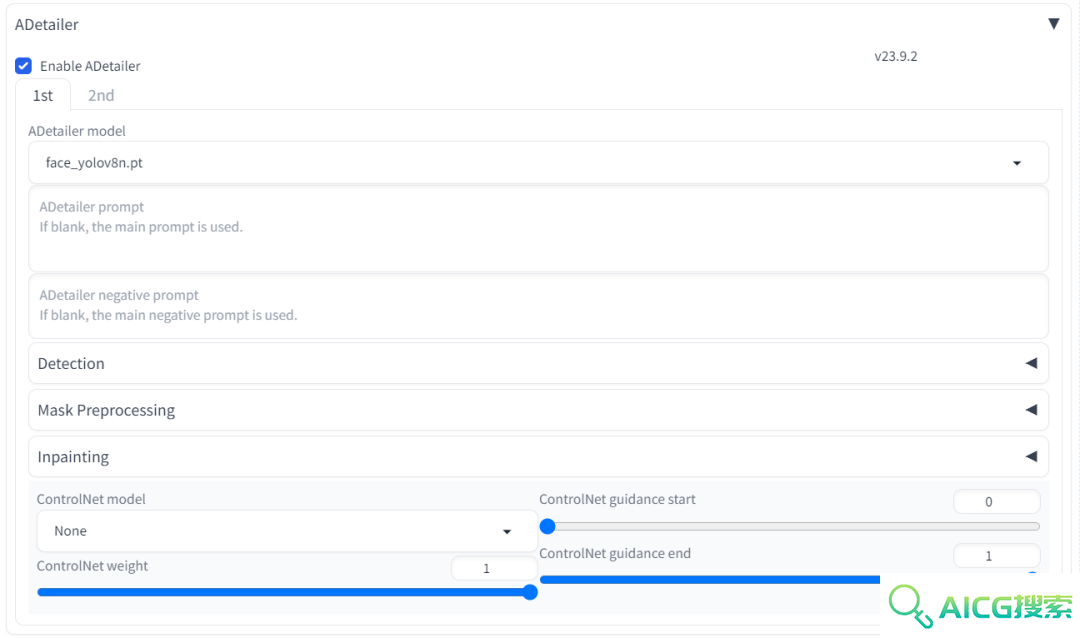Switch to the 1st tab
The height and width of the screenshot is (638, 1080).
point(43,95)
